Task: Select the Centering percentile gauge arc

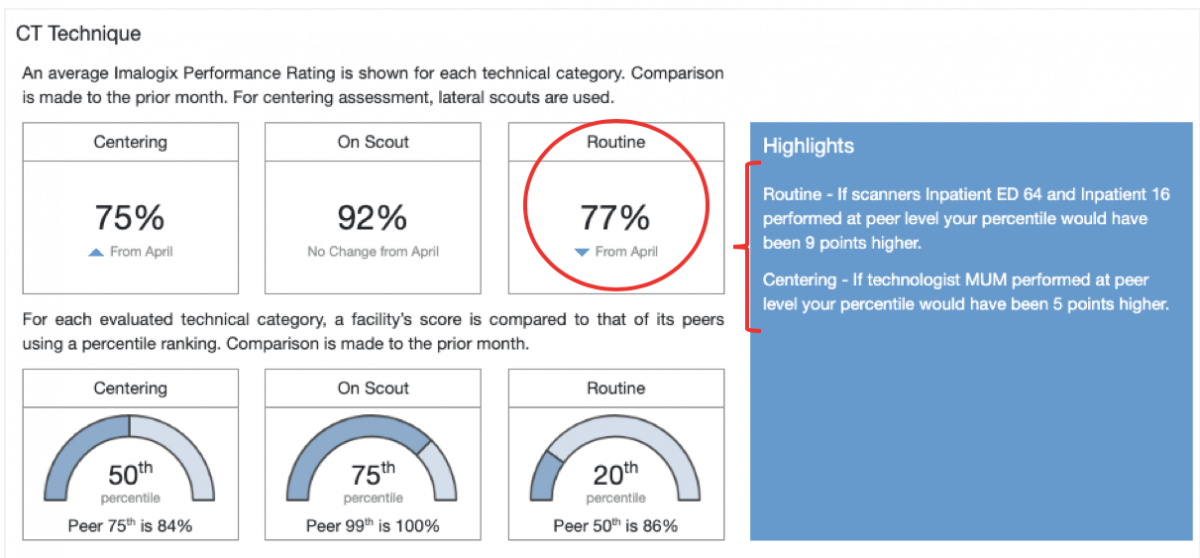Action: tap(131, 456)
